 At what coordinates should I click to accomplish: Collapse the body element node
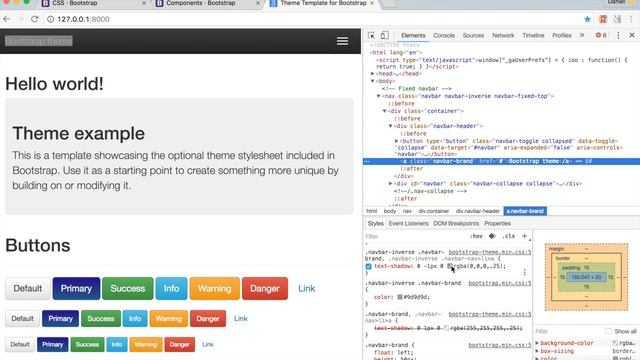(x=372, y=81)
